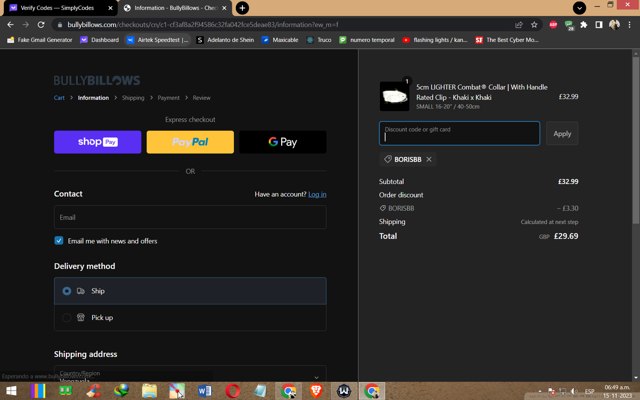The height and width of the screenshot is (400, 640).
Task: Focus the Email input field
Action: point(190,217)
